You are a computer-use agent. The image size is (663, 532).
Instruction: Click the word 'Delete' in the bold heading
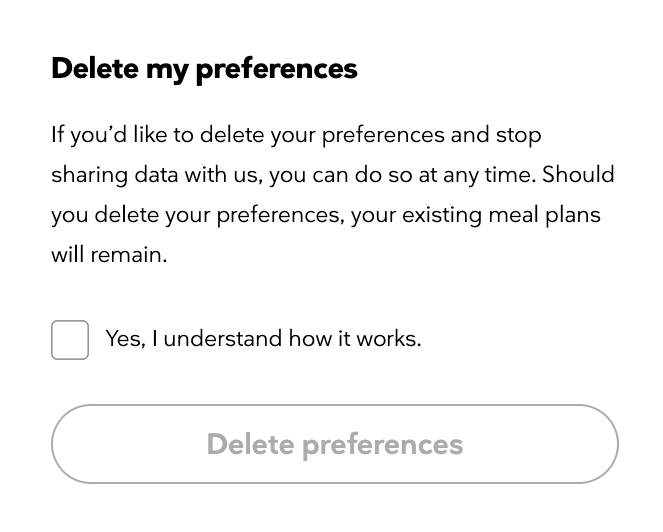tap(95, 68)
